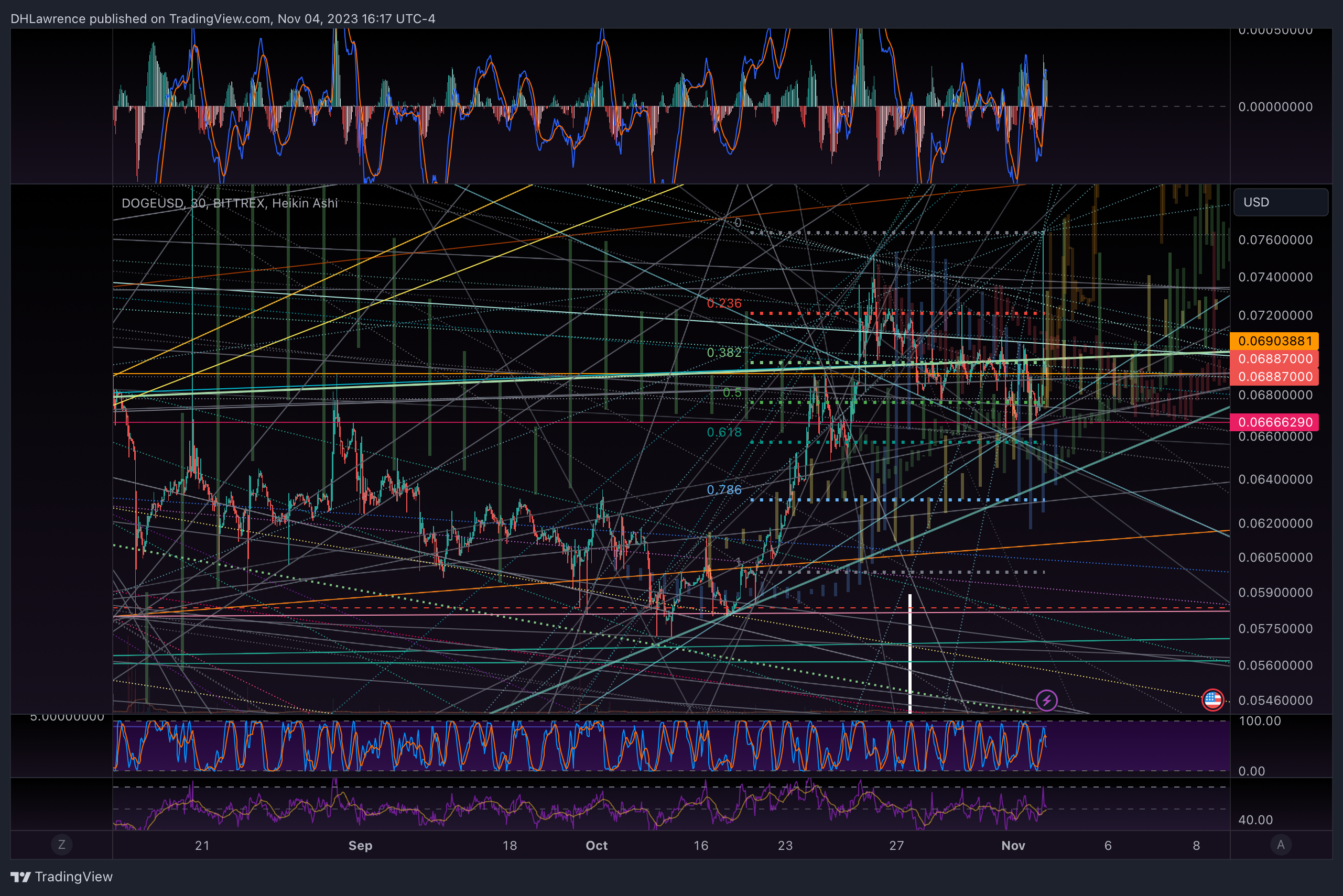Click the lower red 0.06887000 price label
1343x896 pixels.
point(1274,377)
